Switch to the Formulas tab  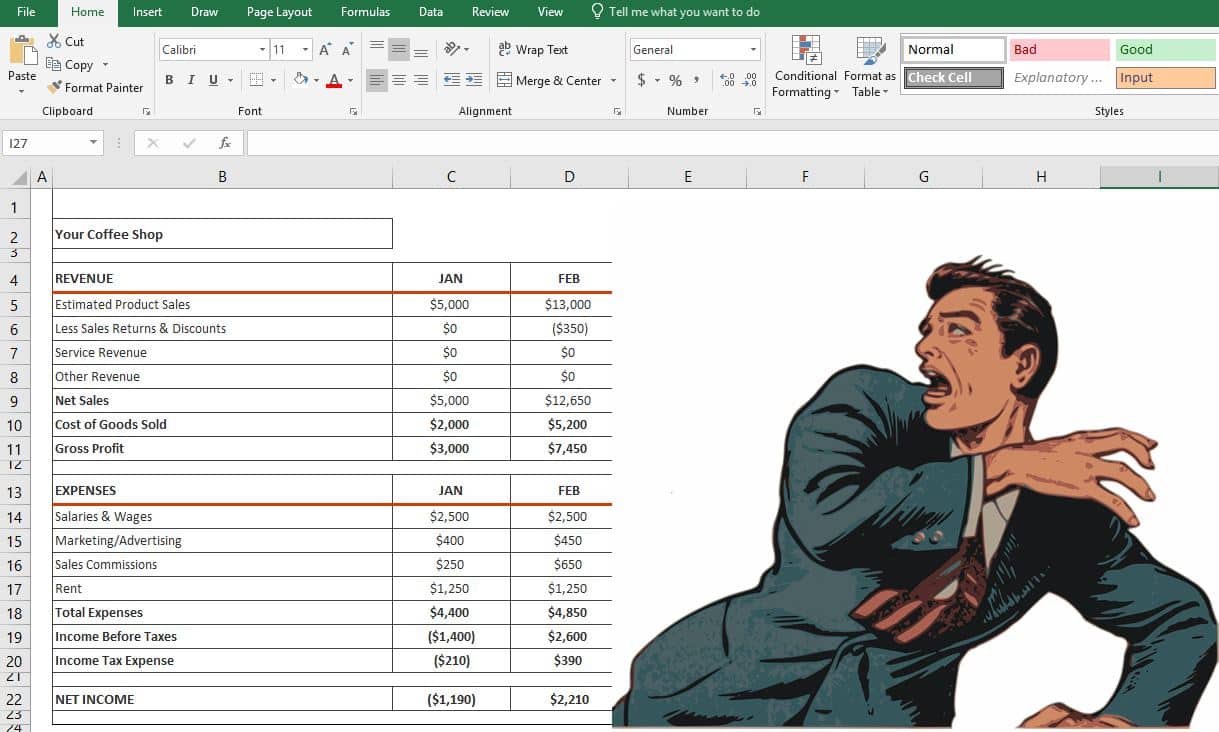point(365,12)
